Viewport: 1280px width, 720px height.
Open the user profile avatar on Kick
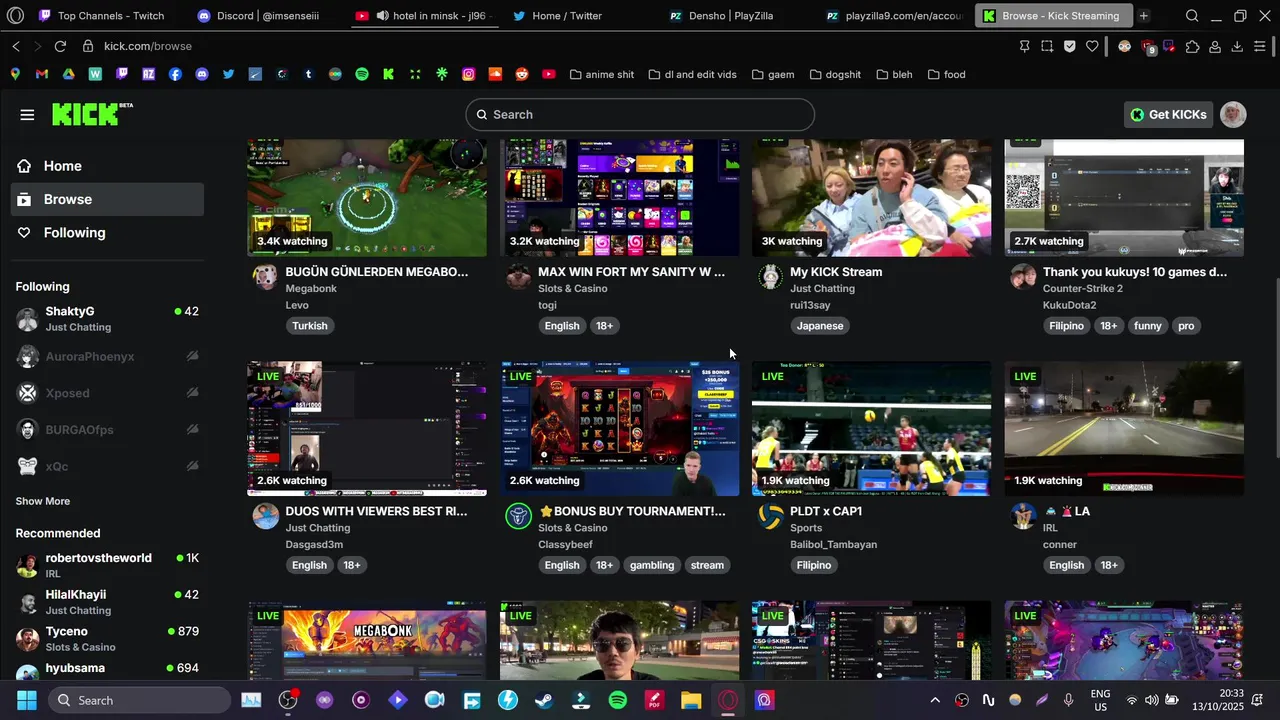pos(1233,114)
